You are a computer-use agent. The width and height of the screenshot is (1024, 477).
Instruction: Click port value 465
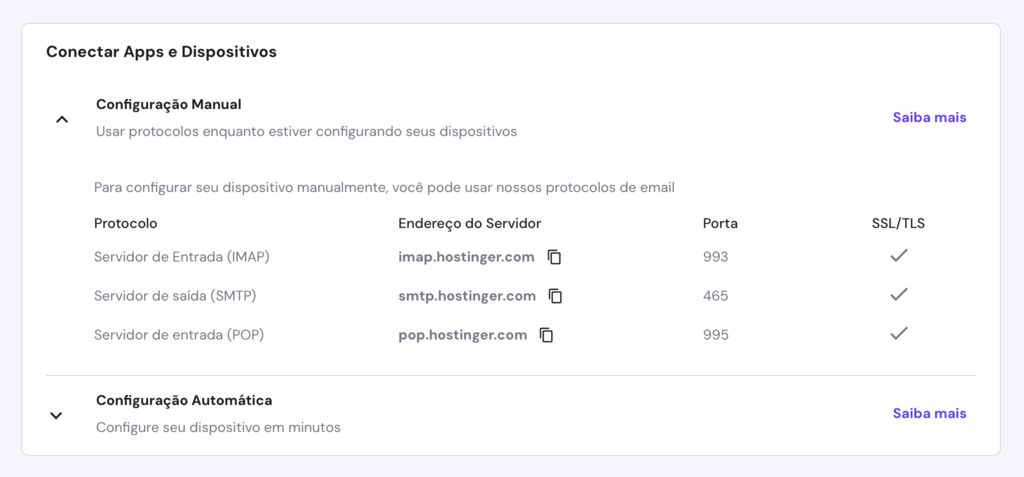coord(715,296)
